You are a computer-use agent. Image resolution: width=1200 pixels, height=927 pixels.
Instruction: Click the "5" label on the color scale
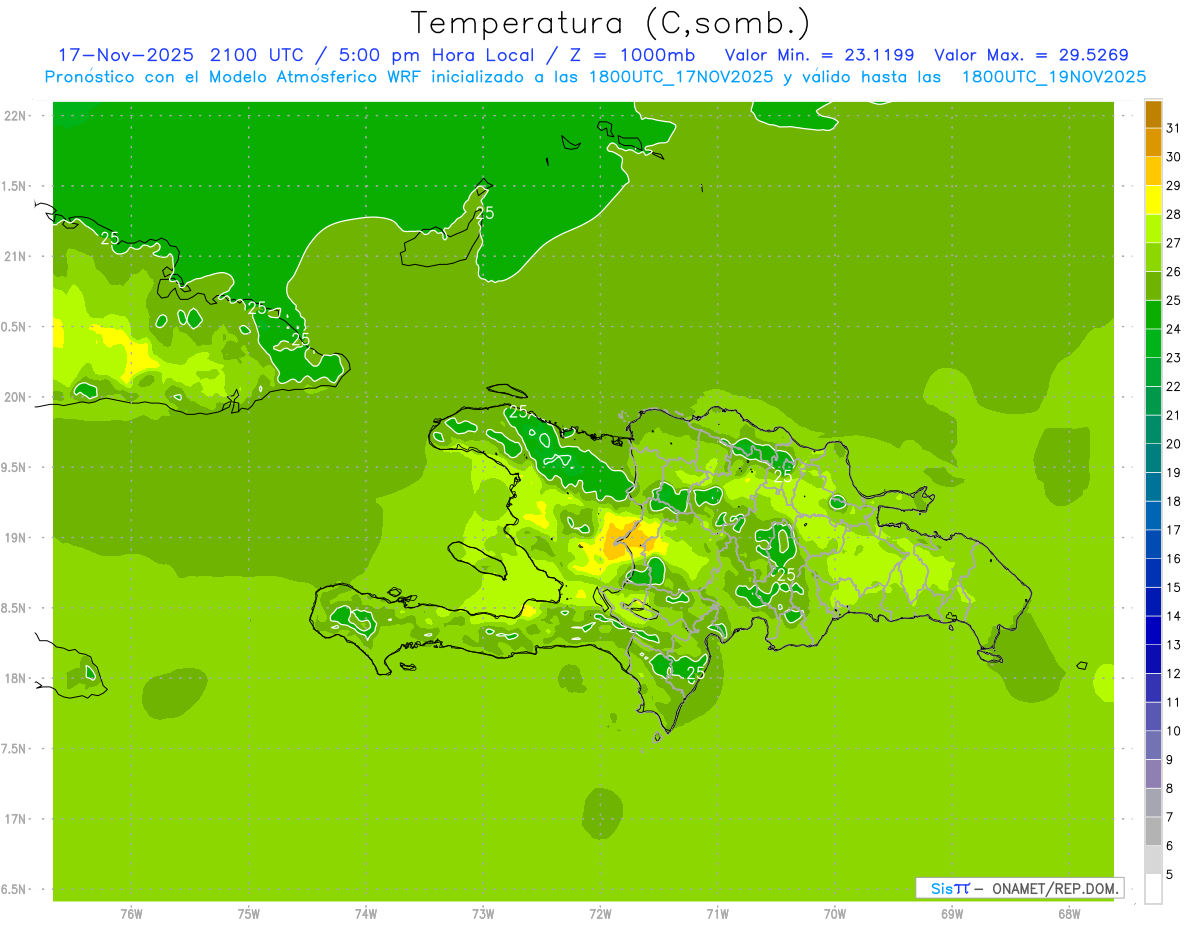pyautogui.click(x=1170, y=875)
